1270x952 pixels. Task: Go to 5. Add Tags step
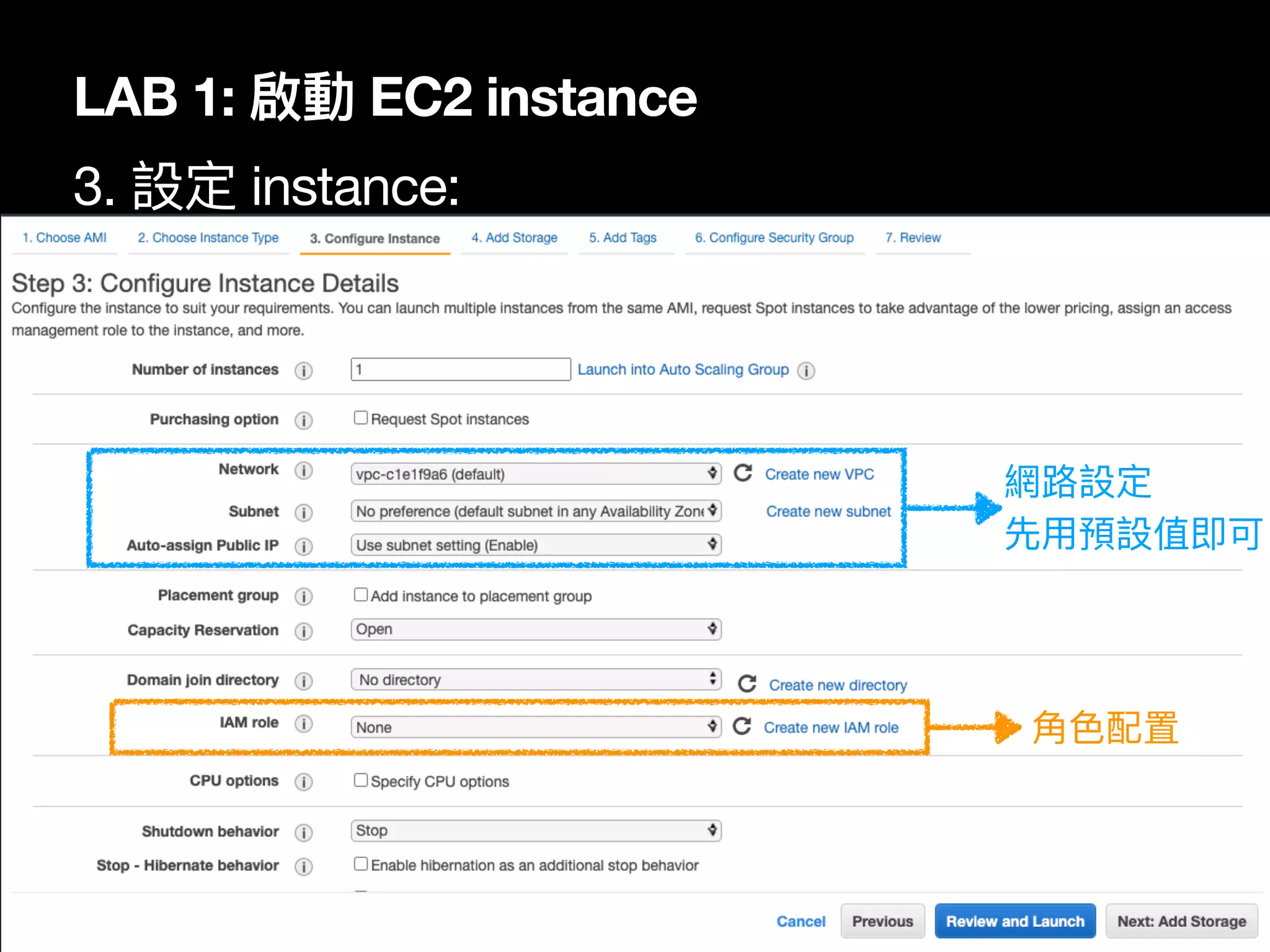623,238
